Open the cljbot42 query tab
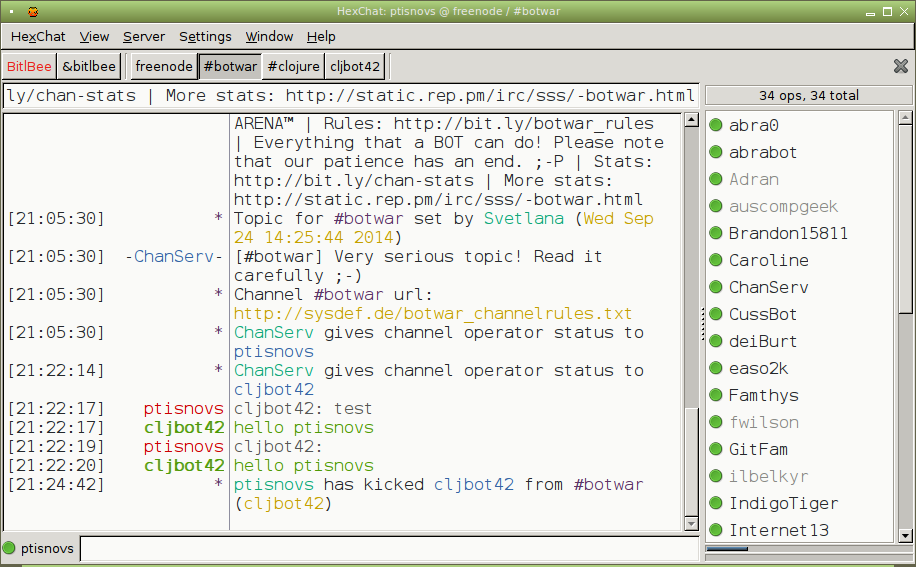The image size is (916, 567). tap(355, 67)
